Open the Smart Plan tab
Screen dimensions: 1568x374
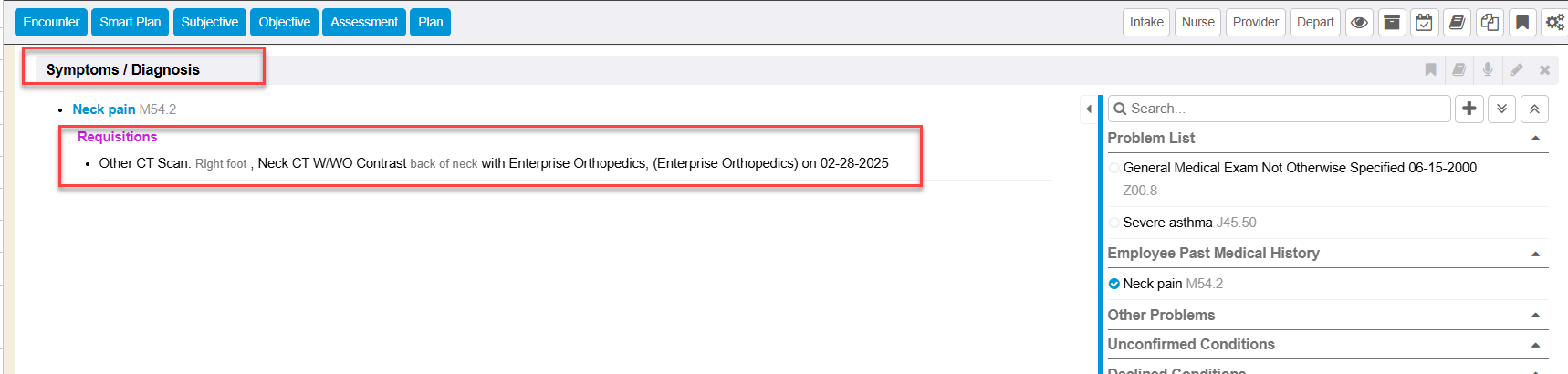(130, 22)
